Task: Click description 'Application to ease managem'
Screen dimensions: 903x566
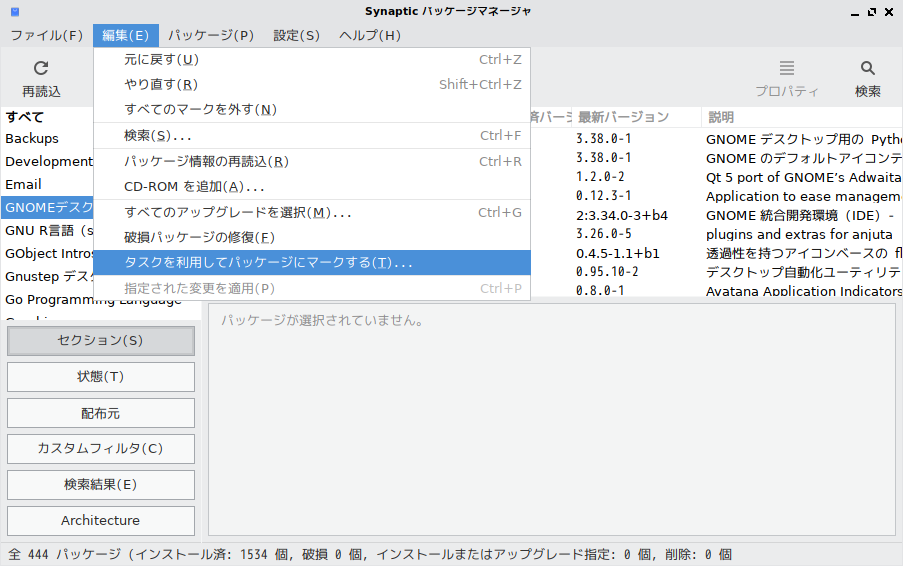Action: click(803, 197)
